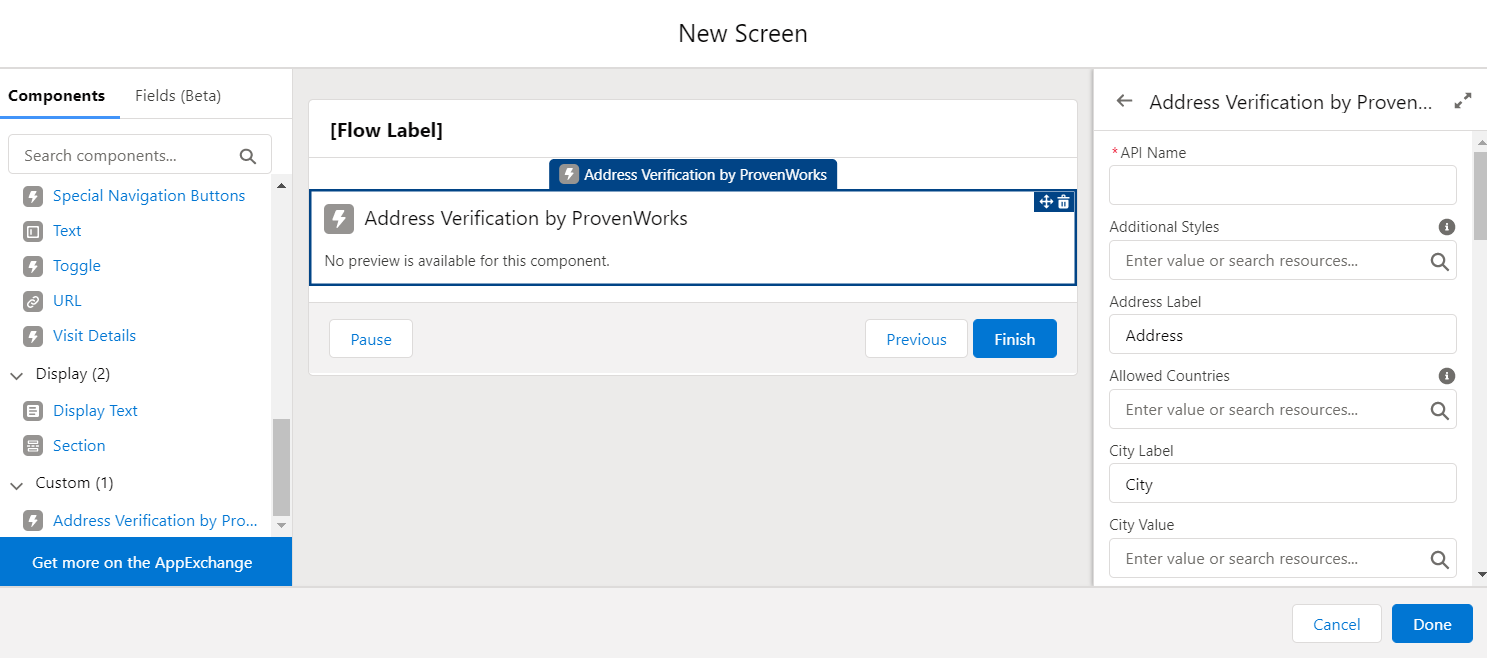This screenshot has height=658, width=1487.
Task: Click the Address Label input field
Action: click(1283, 334)
